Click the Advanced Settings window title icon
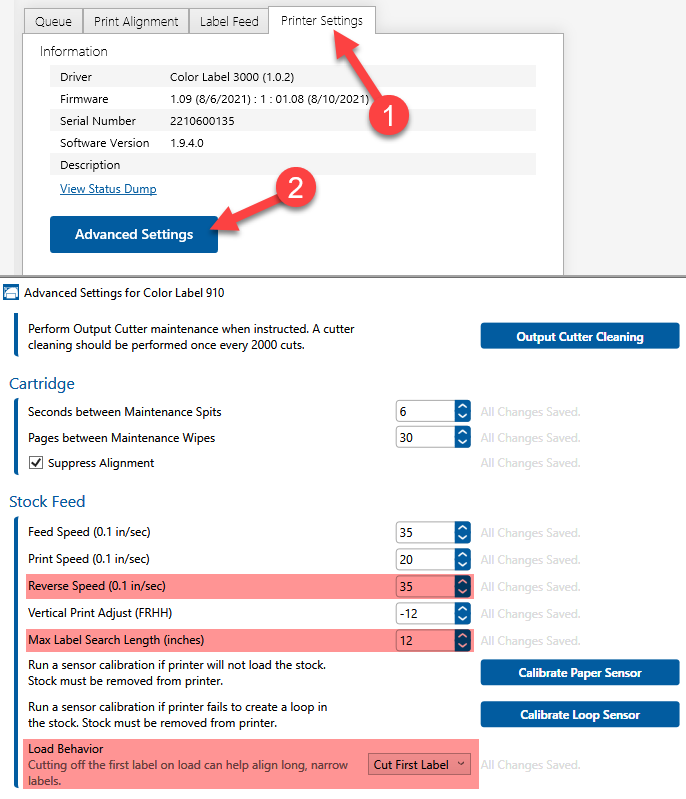Screen dimensions: 686x799 [11, 293]
